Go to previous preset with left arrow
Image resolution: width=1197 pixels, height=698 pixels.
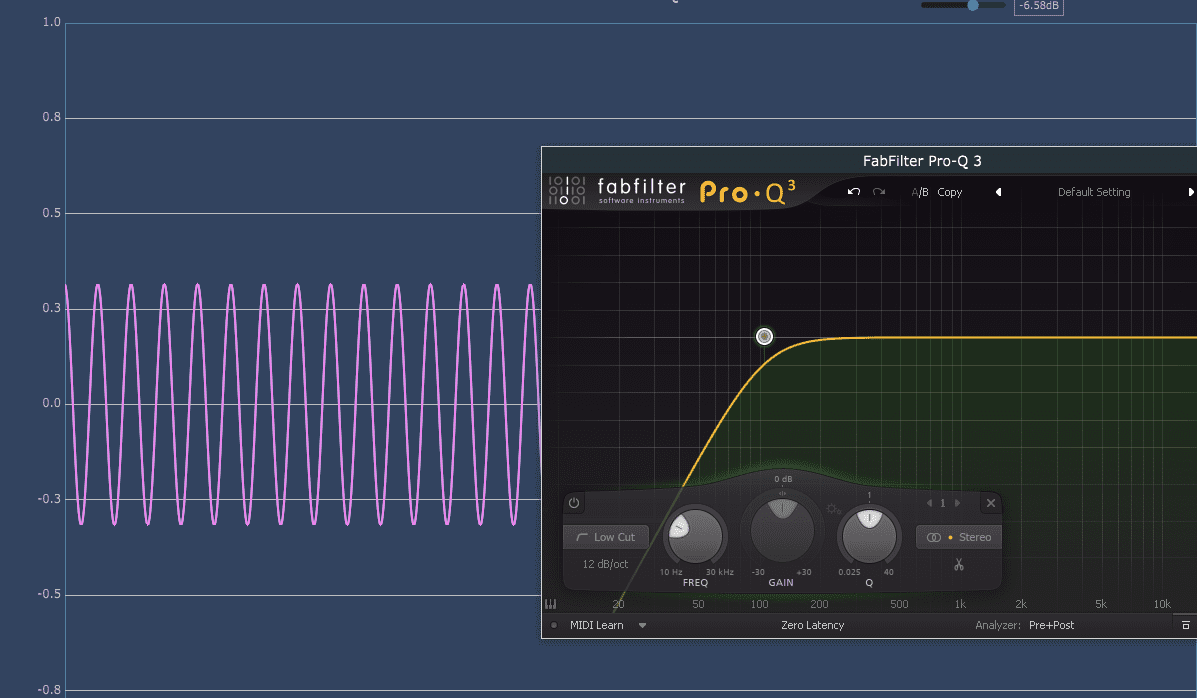pos(998,192)
